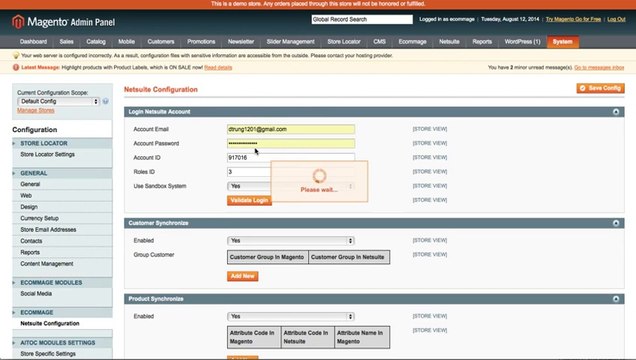This screenshot has width=636, height=360.
Task: Focus the Global Record Search field
Action: pyautogui.click(x=362, y=19)
